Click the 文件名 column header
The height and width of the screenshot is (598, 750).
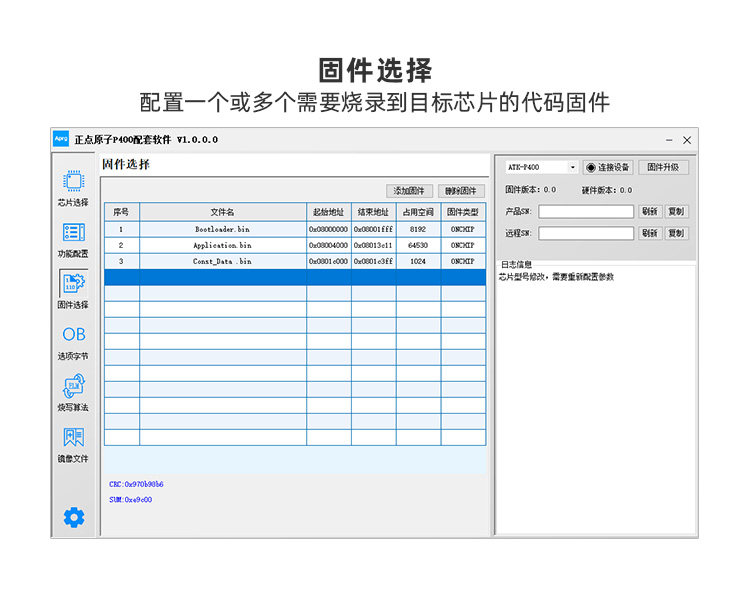click(x=223, y=212)
